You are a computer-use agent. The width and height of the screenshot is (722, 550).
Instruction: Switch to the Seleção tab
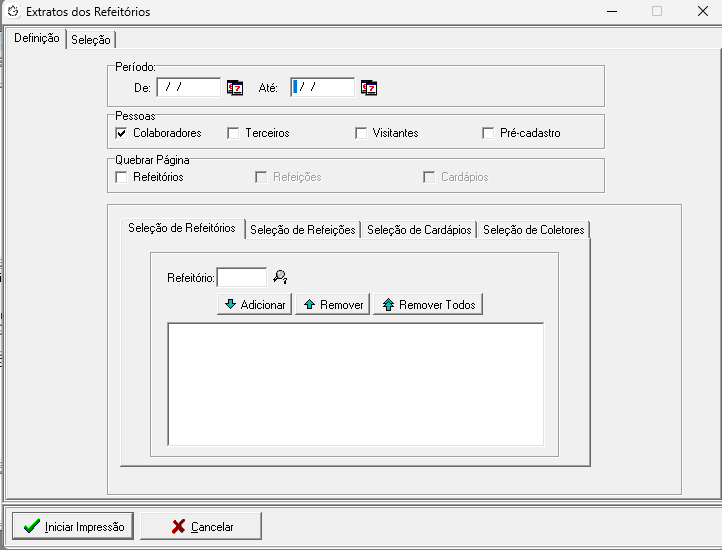[x=91, y=40]
